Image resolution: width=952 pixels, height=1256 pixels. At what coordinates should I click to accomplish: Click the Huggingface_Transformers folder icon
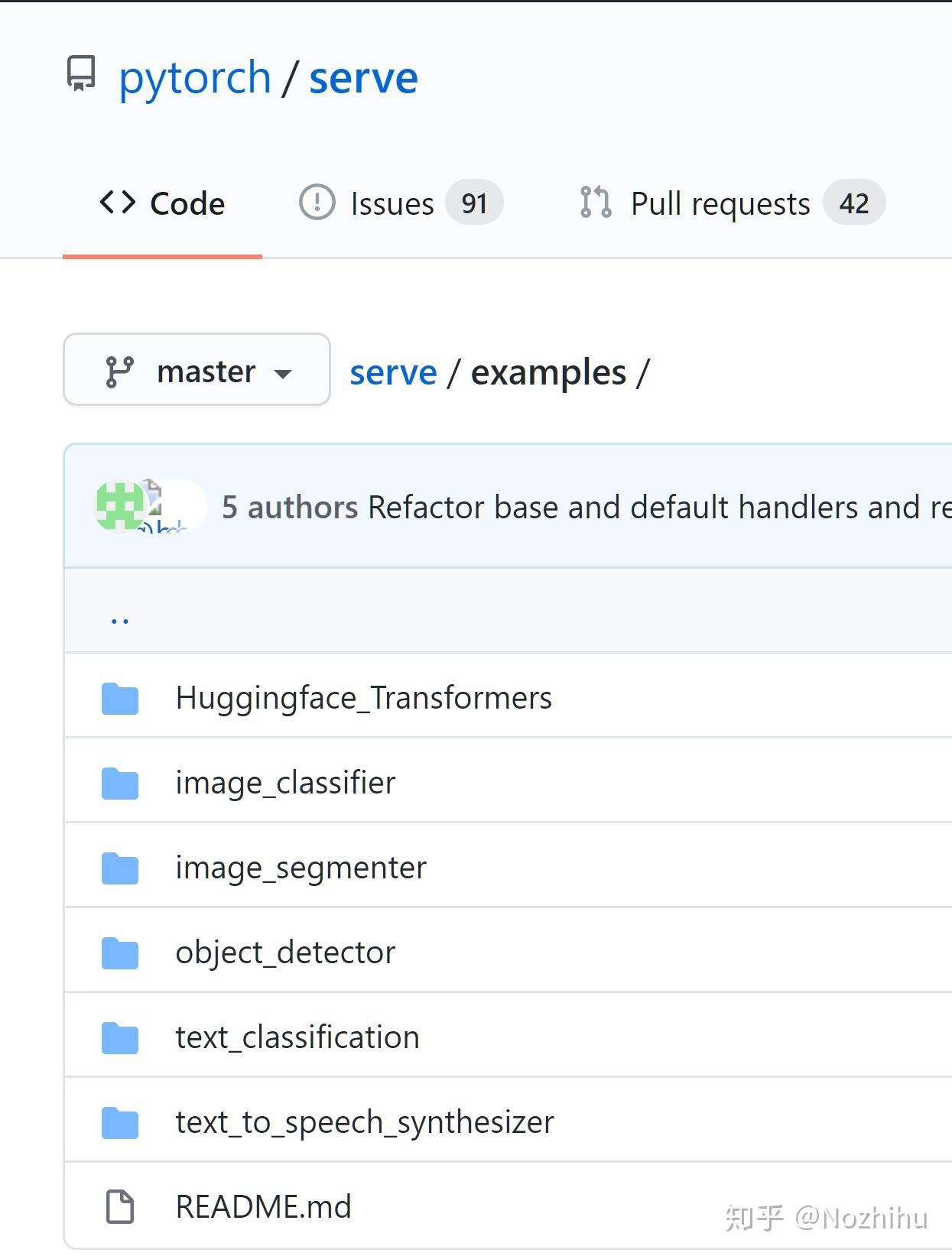pos(120,699)
